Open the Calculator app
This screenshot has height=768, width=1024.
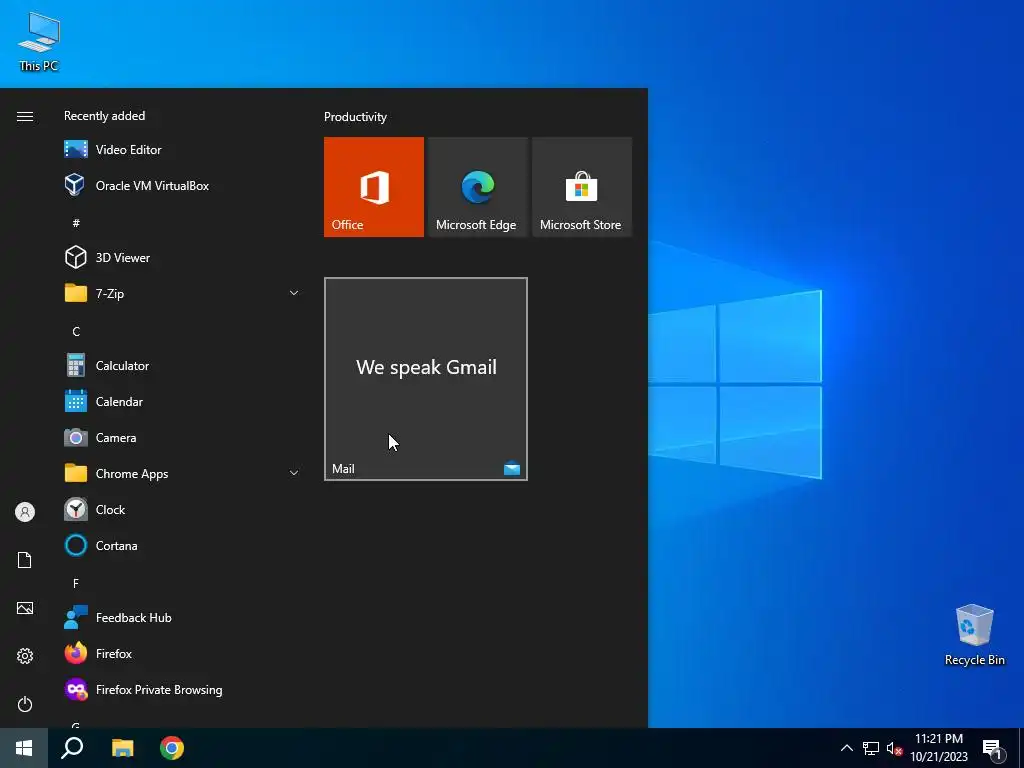[182, 366]
